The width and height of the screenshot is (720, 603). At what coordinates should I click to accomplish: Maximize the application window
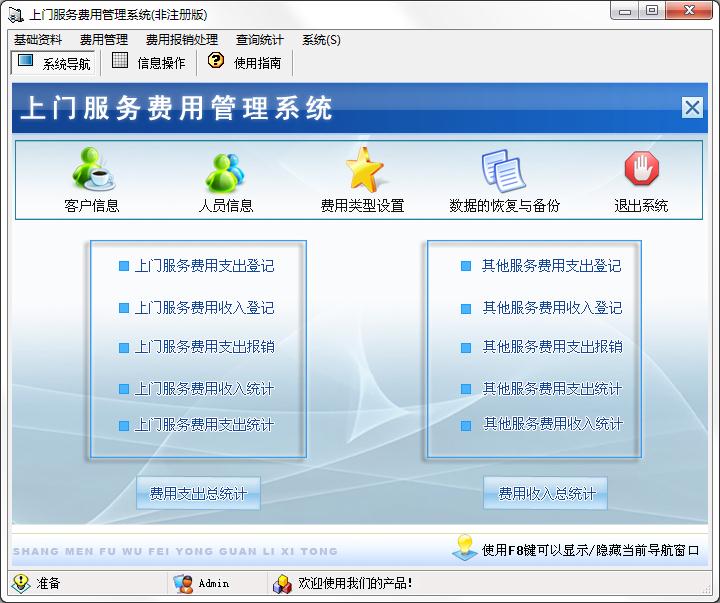point(652,11)
